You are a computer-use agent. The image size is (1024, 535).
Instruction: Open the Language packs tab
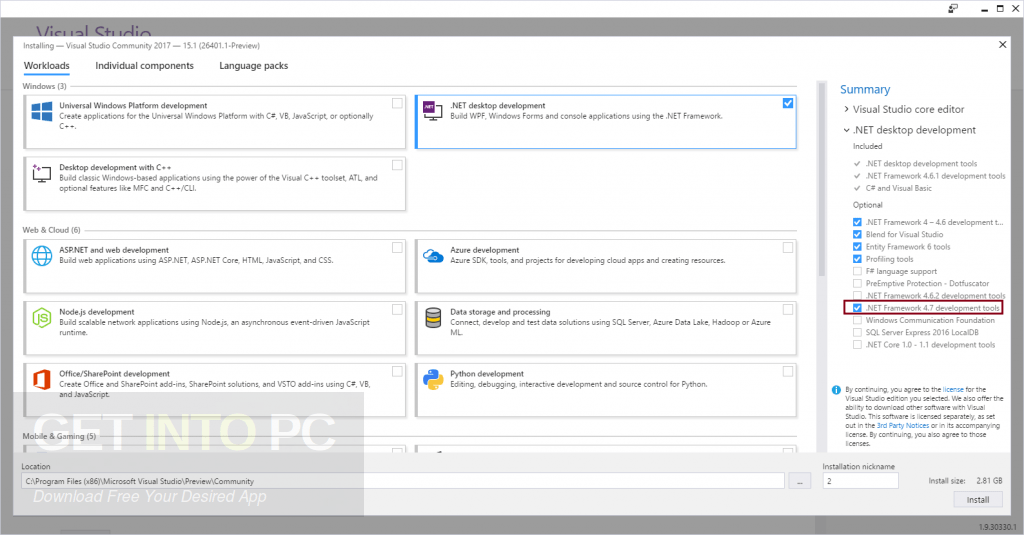(x=253, y=66)
